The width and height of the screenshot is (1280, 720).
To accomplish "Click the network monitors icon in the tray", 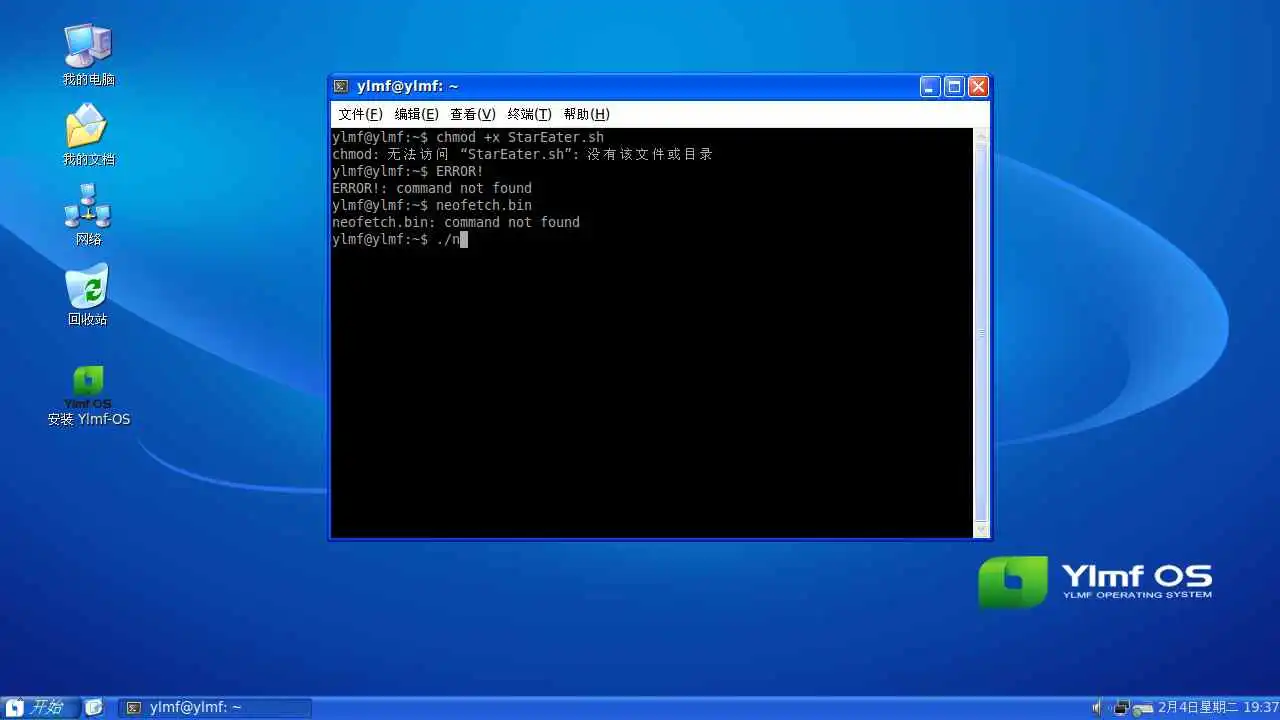I will tap(1121, 707).
